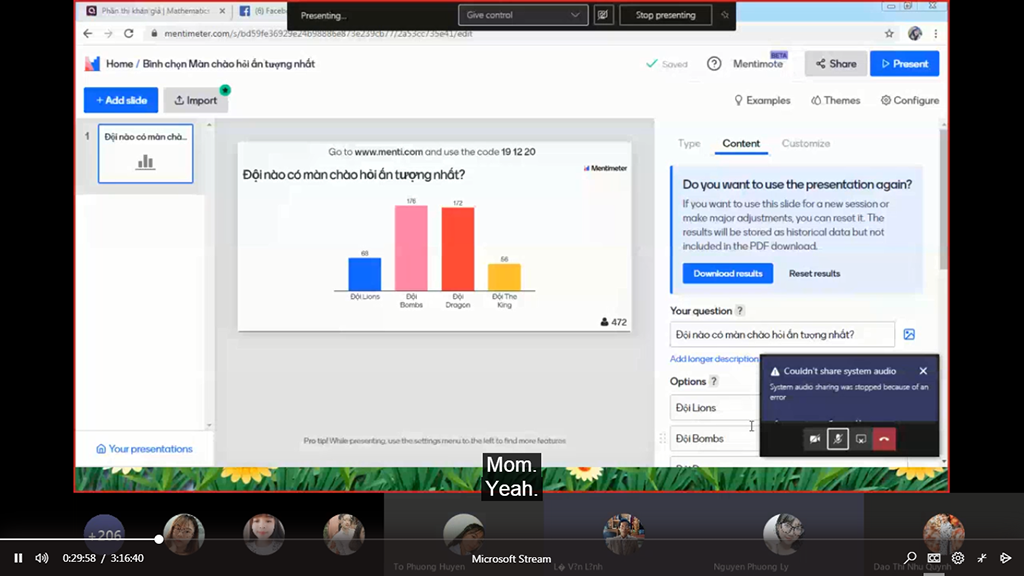Click Download results button
This screenshot has width=1024, height=576.
tap(728, 274)
